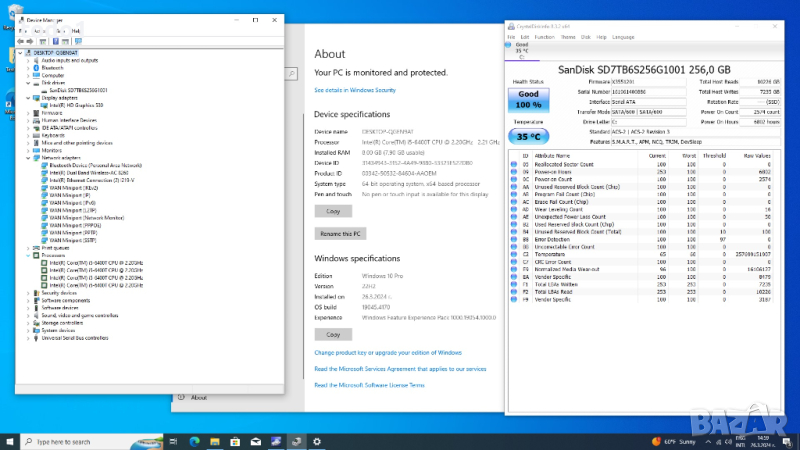The height and width of the screenshot is (450, 800).
Task: Open Microsoft Software License Terms link
Action: coord(369,384)
